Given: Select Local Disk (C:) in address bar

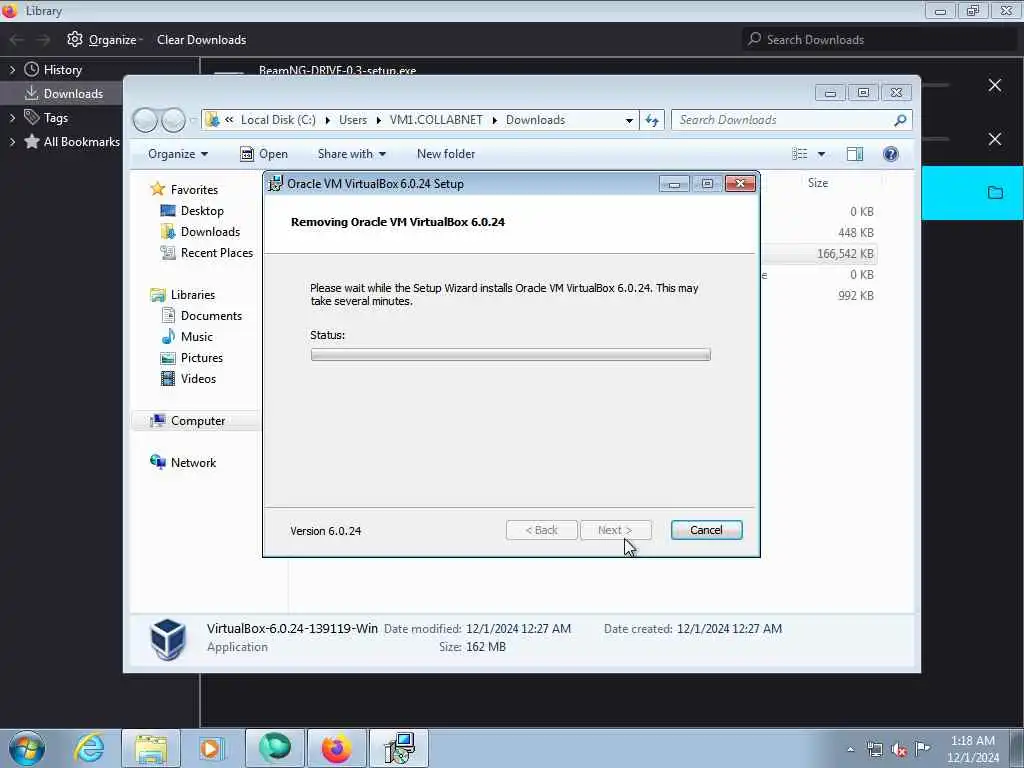Looking at the screenshot, I should (278, 120).
